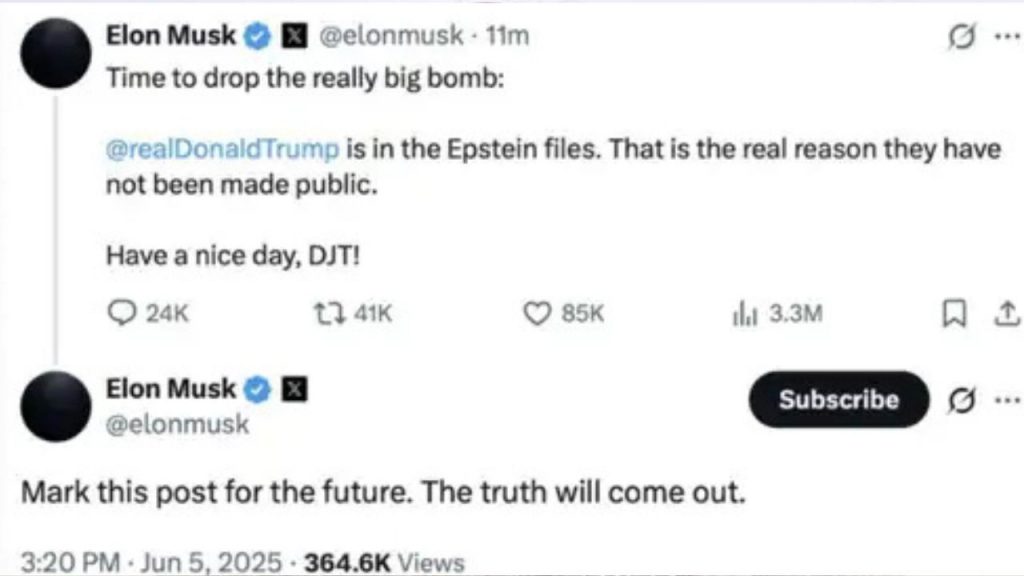1024x576 pixels.
Task: Click the verified badge on top post
Action: (257, 36)
